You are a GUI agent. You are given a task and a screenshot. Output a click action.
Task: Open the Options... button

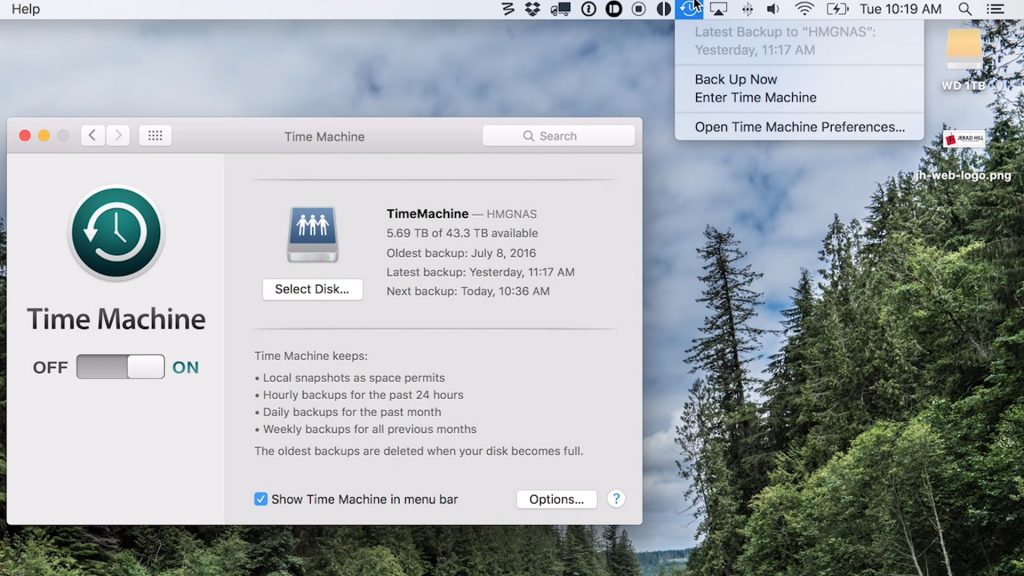[556, 499]
